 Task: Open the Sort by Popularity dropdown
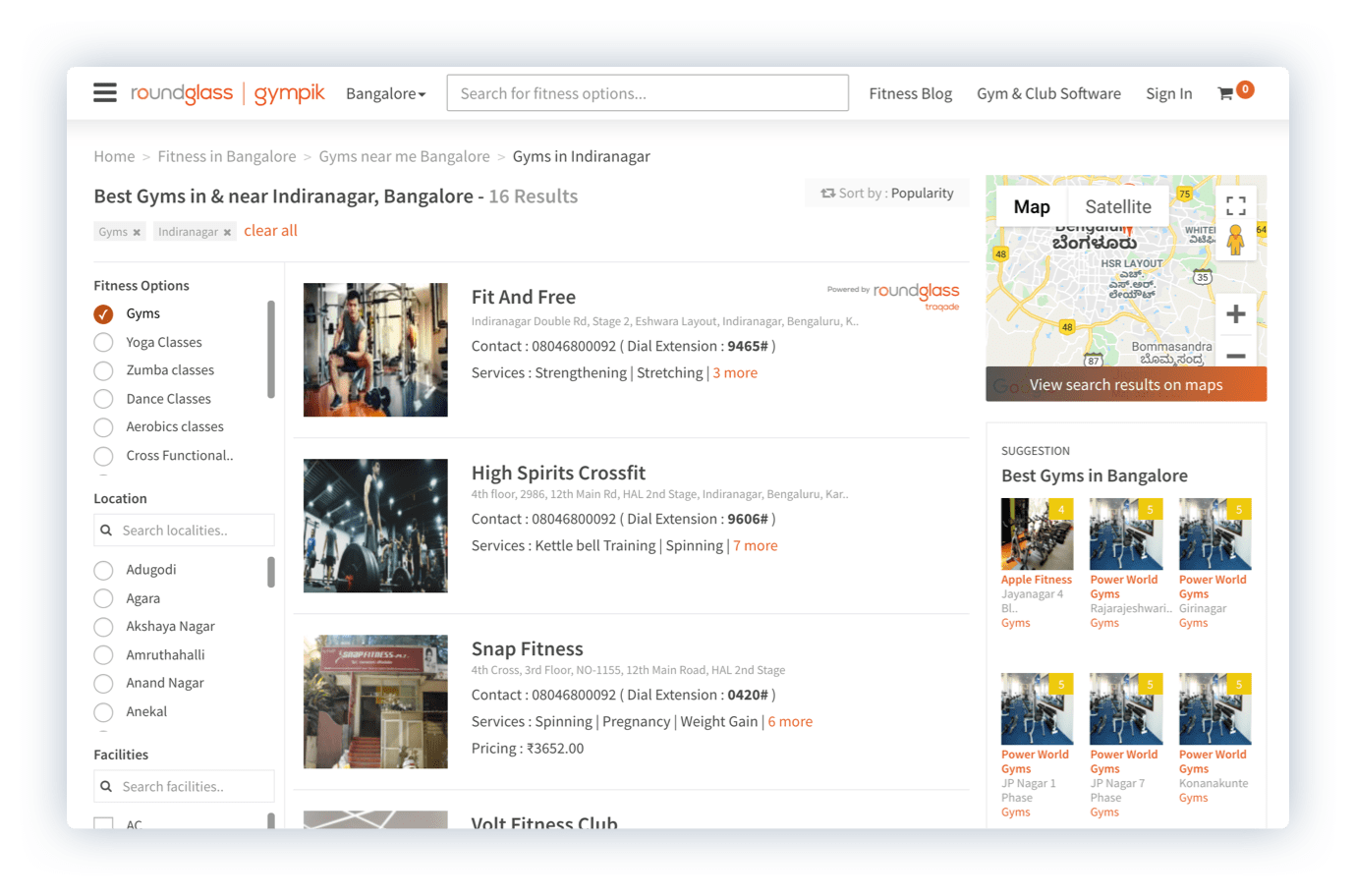[x=887, y=194]
